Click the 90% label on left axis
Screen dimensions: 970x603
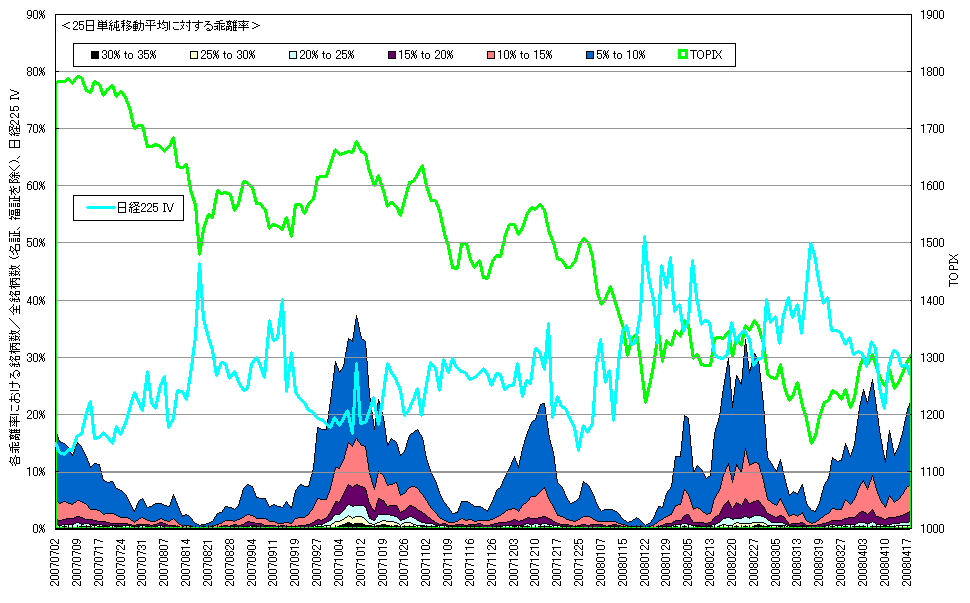click(x=36, y=15)
